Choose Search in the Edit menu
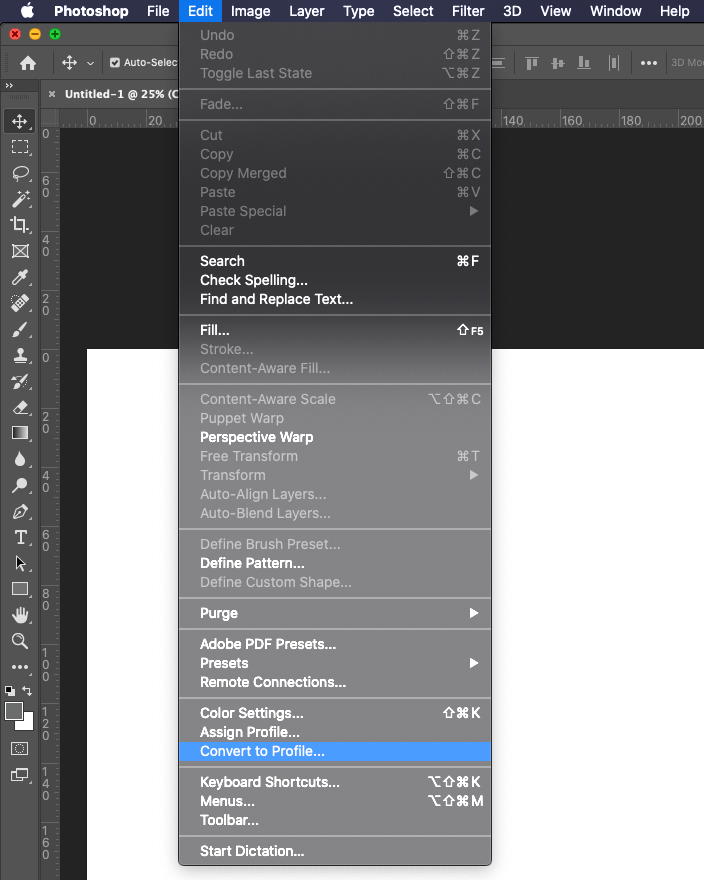Image resolution: width=704 pixels, height=880 pixels. (x=335, y=261)
